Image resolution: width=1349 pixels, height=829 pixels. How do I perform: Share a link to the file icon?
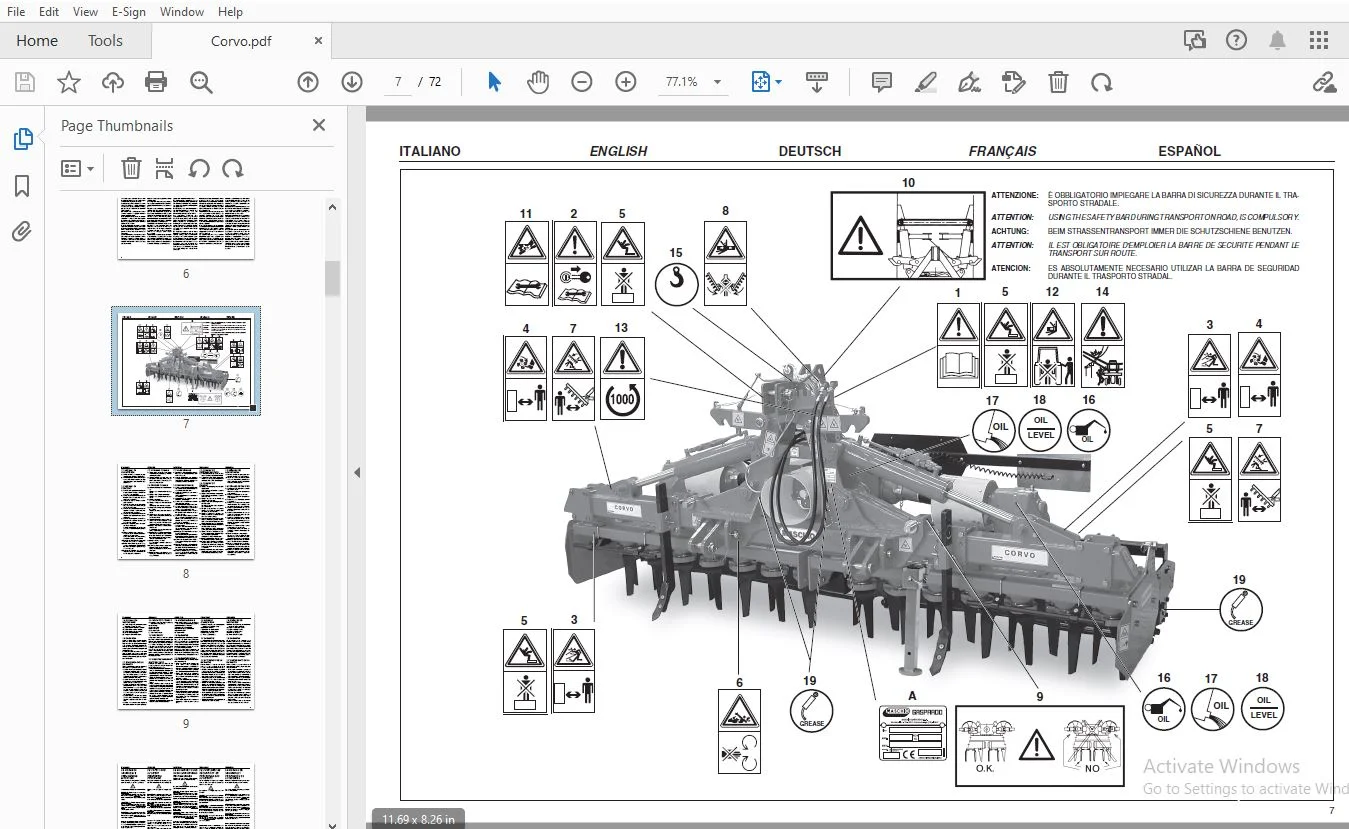(x=1325, y=82)
